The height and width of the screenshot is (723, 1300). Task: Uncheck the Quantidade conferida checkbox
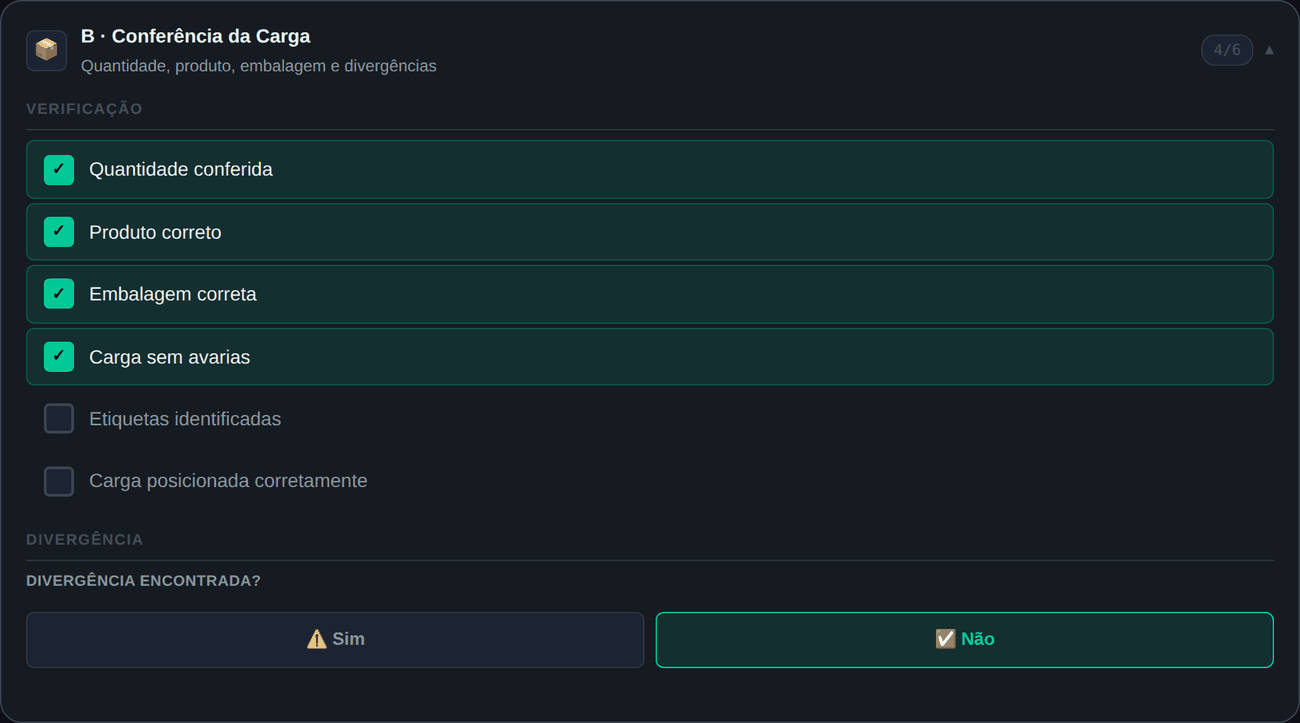(x=59, y=170)
